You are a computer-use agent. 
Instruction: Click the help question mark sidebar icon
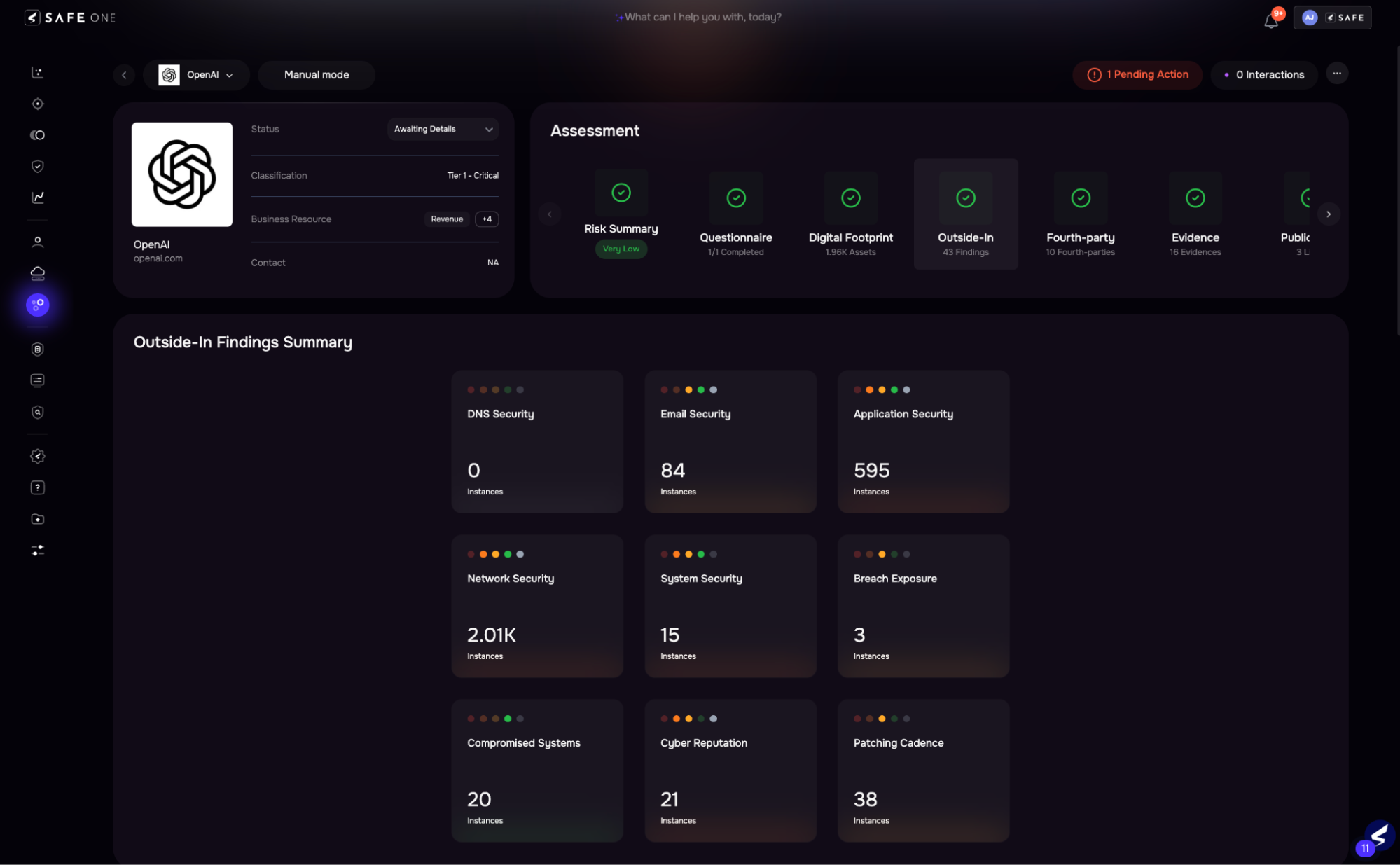coord(38,487)
